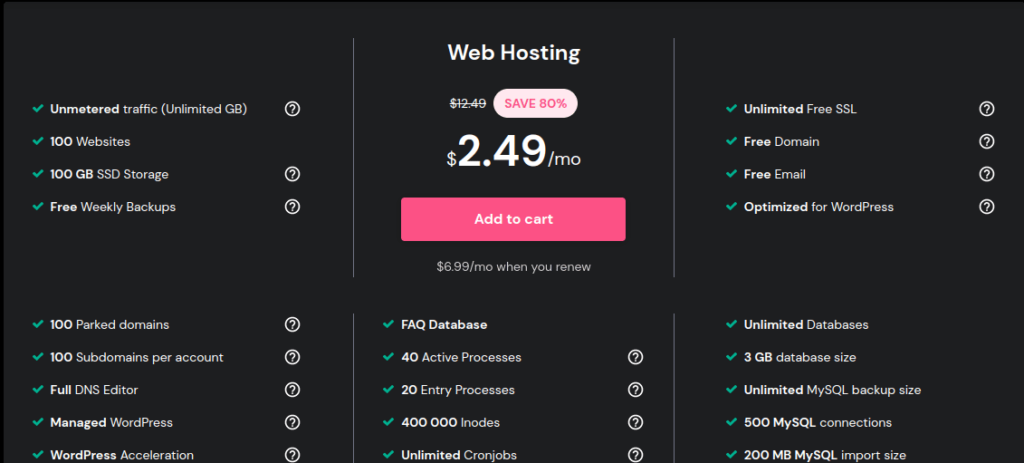Click the help icon next to Full DNS Editor
1024x463 pixels.
[x=292, y=390]
